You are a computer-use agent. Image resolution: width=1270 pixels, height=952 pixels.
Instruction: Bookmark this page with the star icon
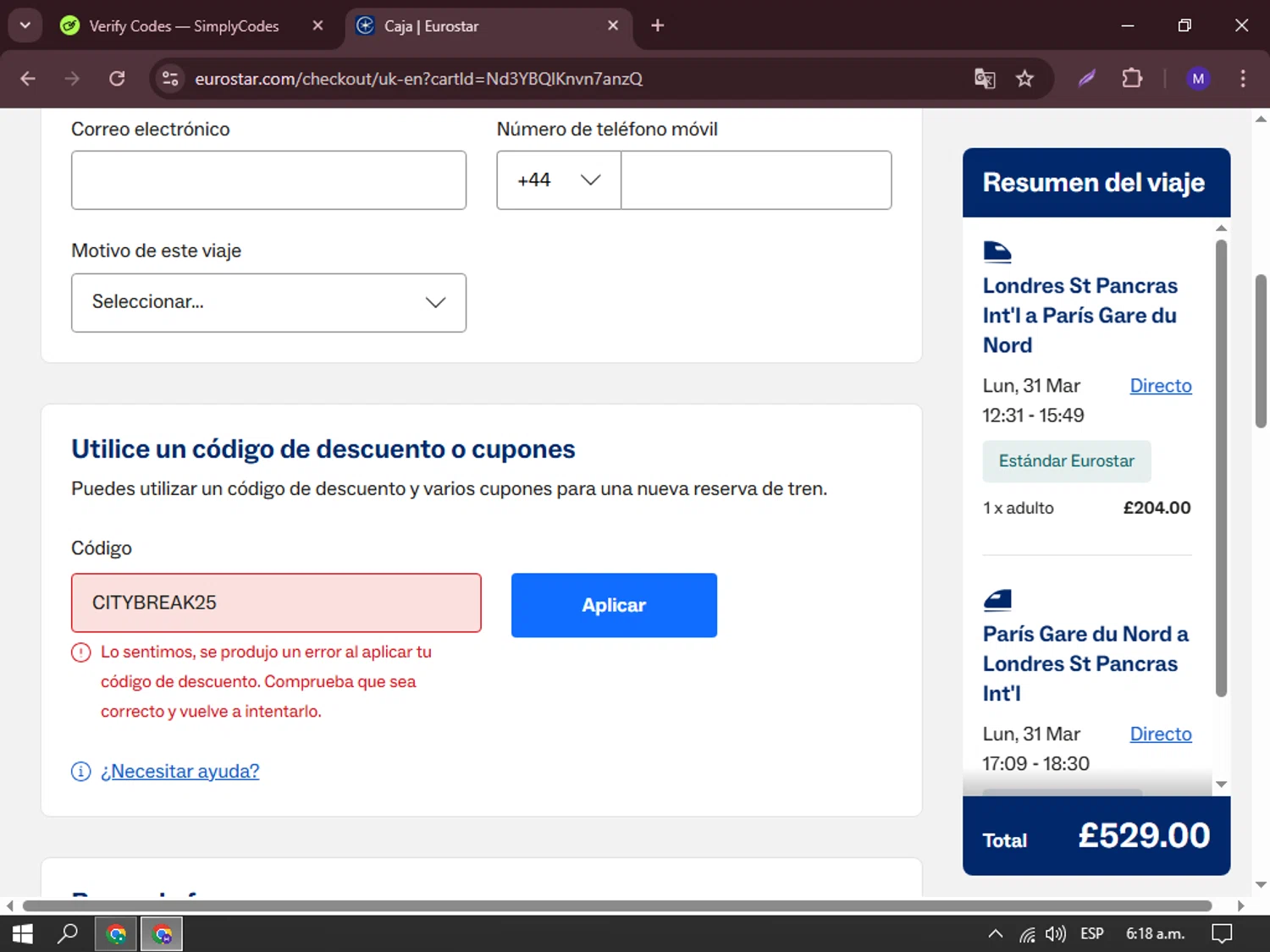[1024, 79]
